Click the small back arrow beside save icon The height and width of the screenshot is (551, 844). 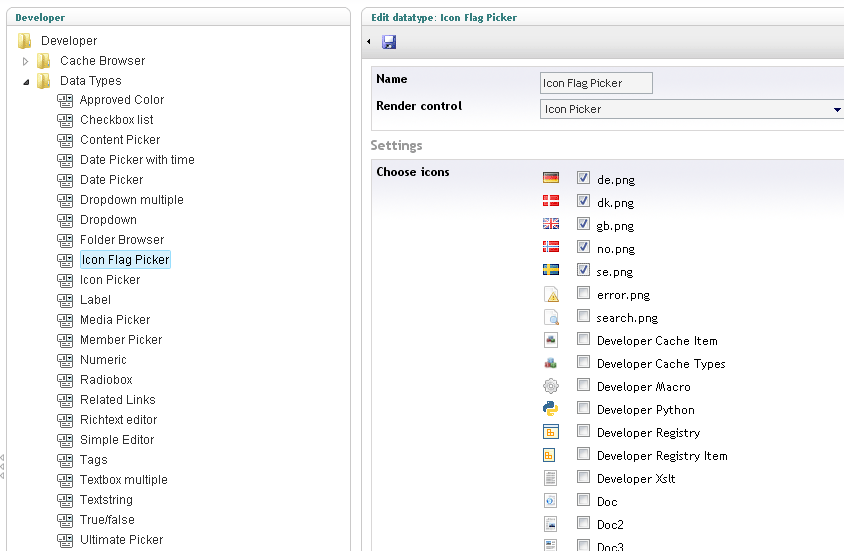369,41
